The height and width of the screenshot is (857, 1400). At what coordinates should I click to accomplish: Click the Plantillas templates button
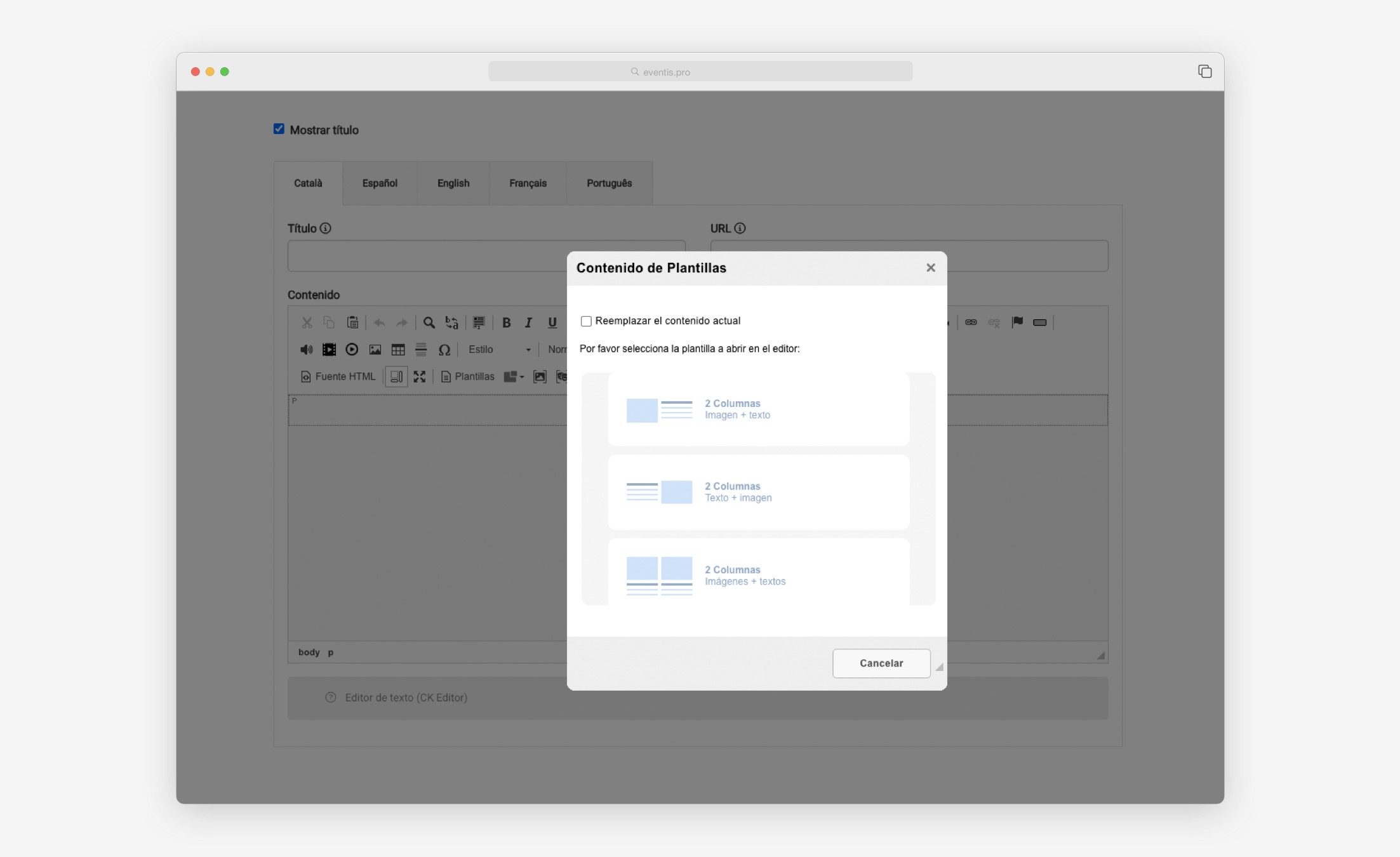pos(468,376)
